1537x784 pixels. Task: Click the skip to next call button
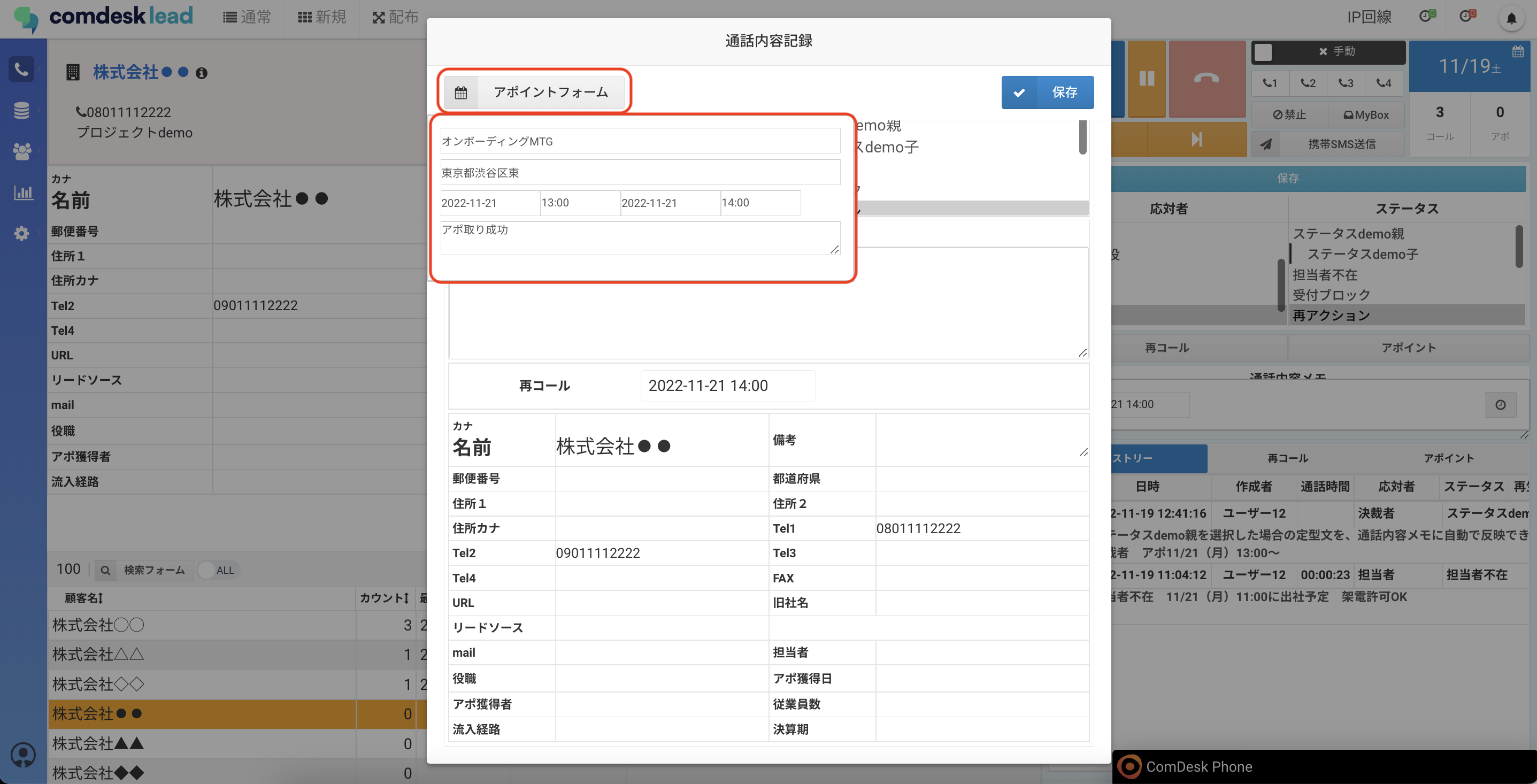click(x=1197, y=140)
